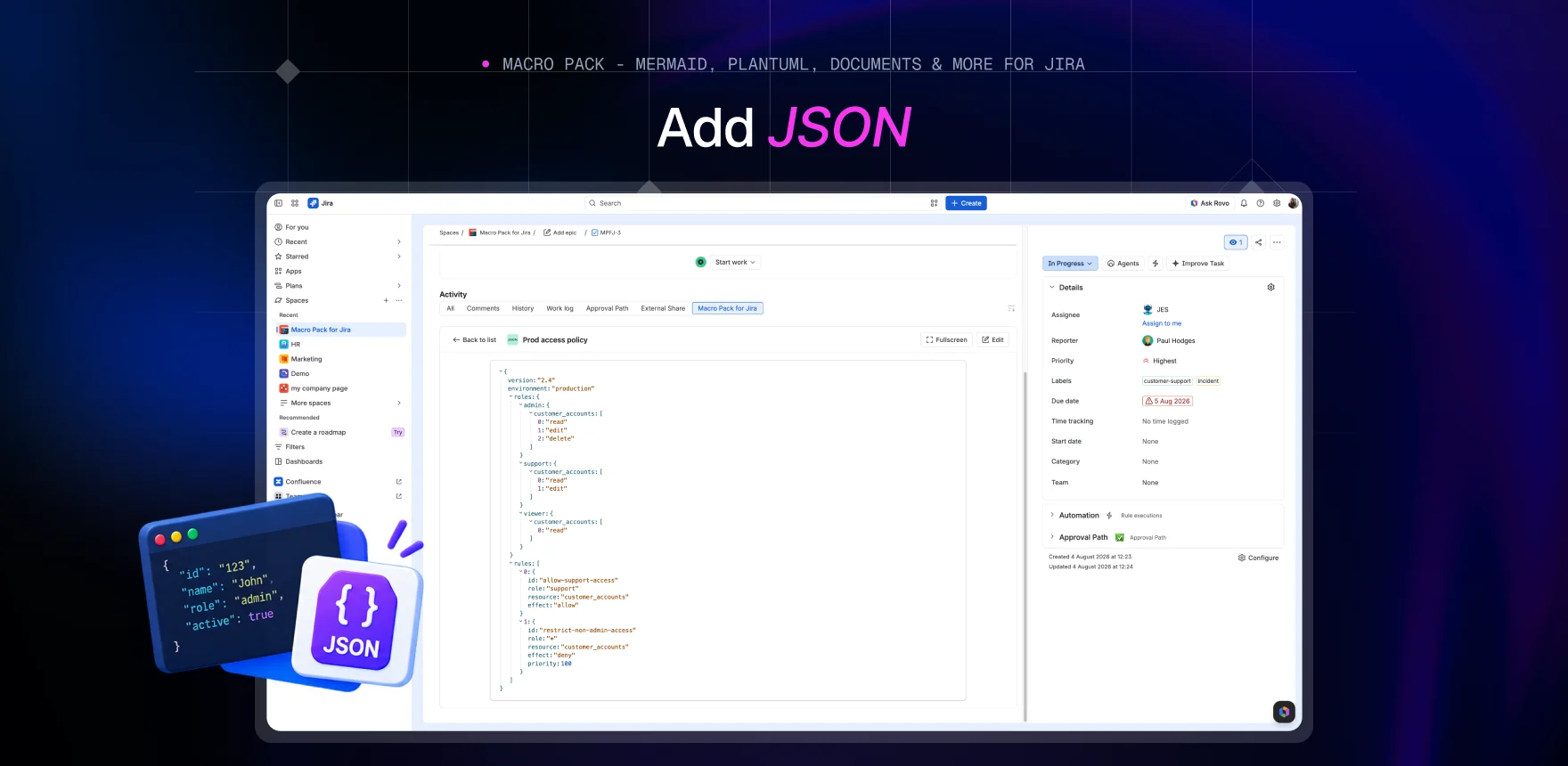Open the issue's more actions menu
Viewport: 1568px width, 766px height.
tap(1277, 242)
